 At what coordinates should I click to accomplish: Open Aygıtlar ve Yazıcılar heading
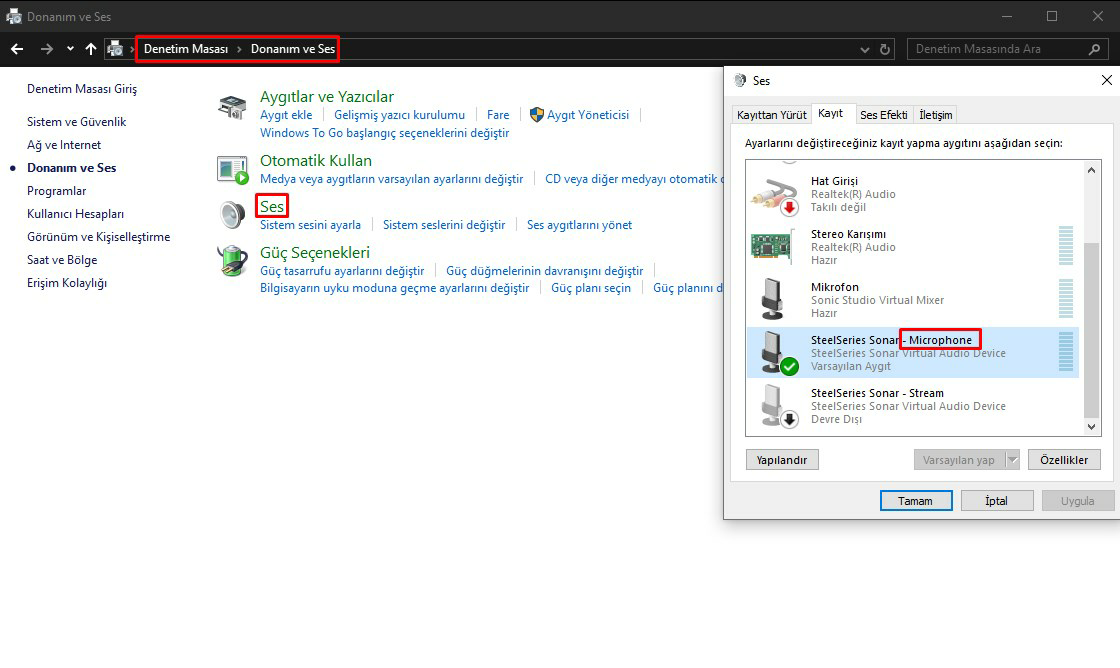click(x=326, y=96)
